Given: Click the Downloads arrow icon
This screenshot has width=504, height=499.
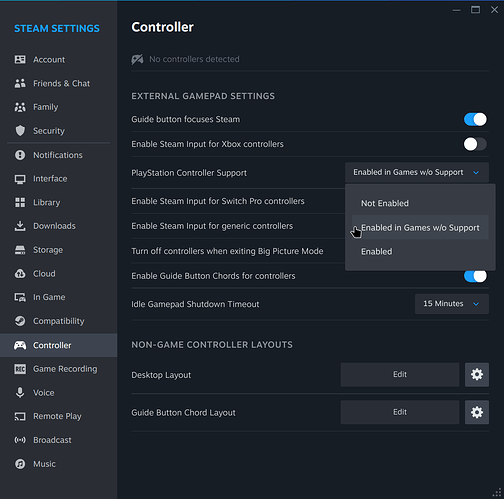Looking at the screenshot, I should [20, 226].
